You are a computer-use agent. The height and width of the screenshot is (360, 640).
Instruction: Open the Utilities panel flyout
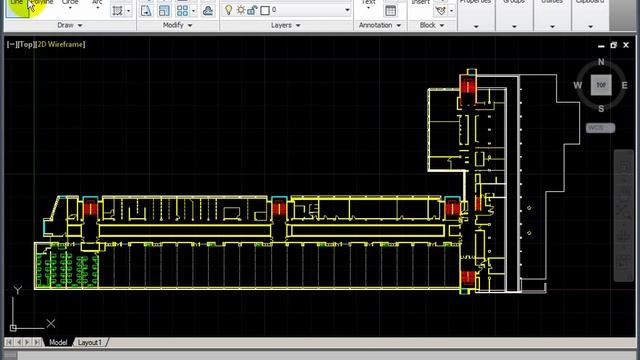pos(552,27)
